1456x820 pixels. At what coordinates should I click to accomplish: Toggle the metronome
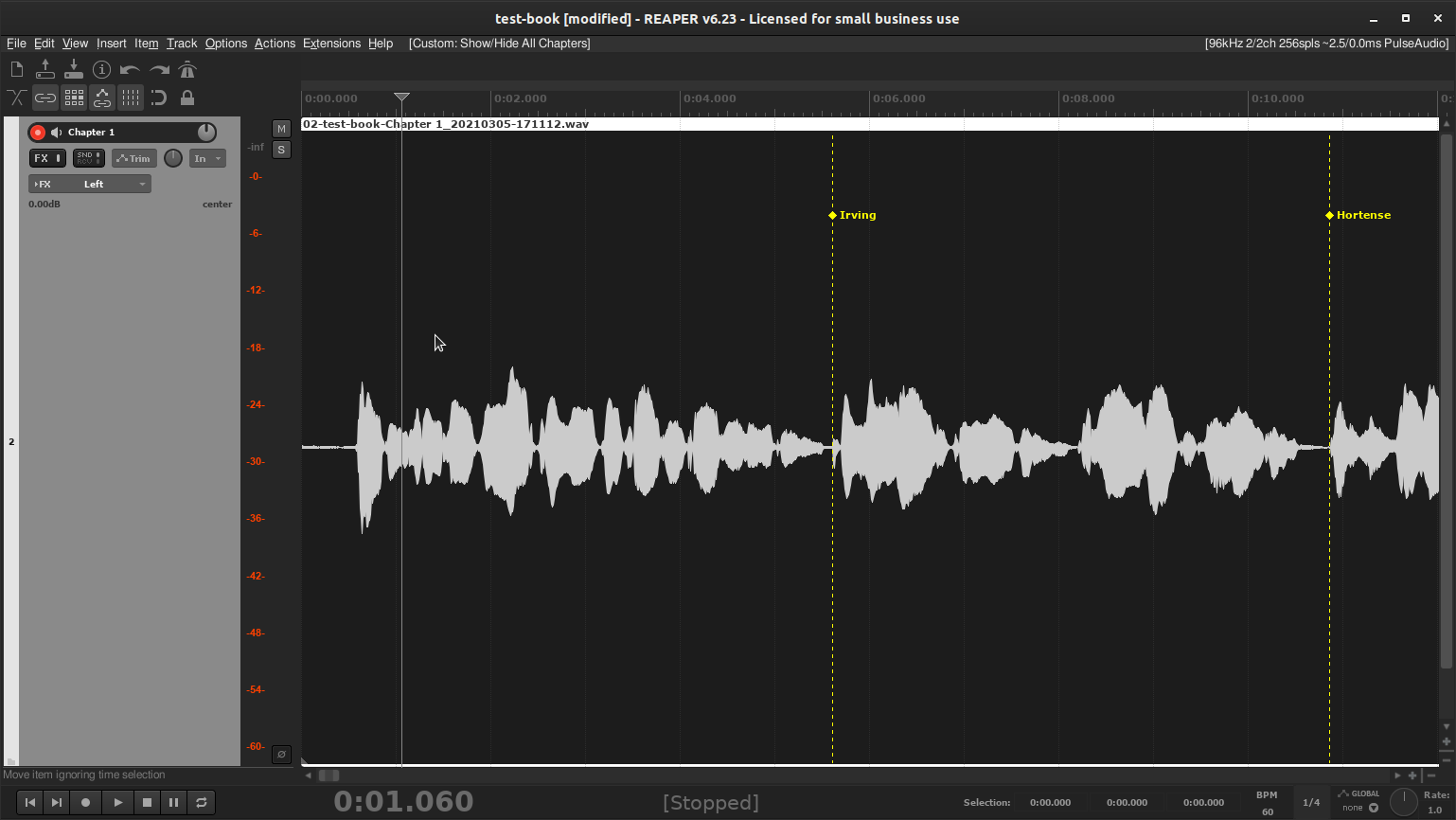click(x=187, y=69)
